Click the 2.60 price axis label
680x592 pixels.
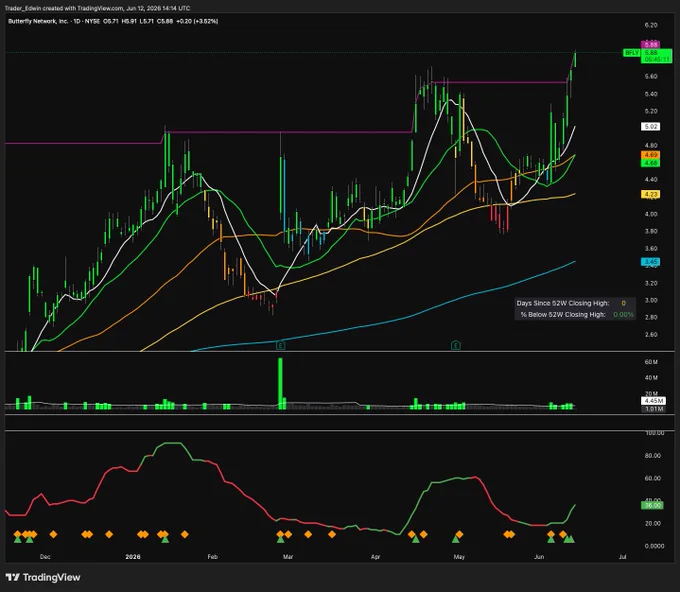[x=651, y=334]
